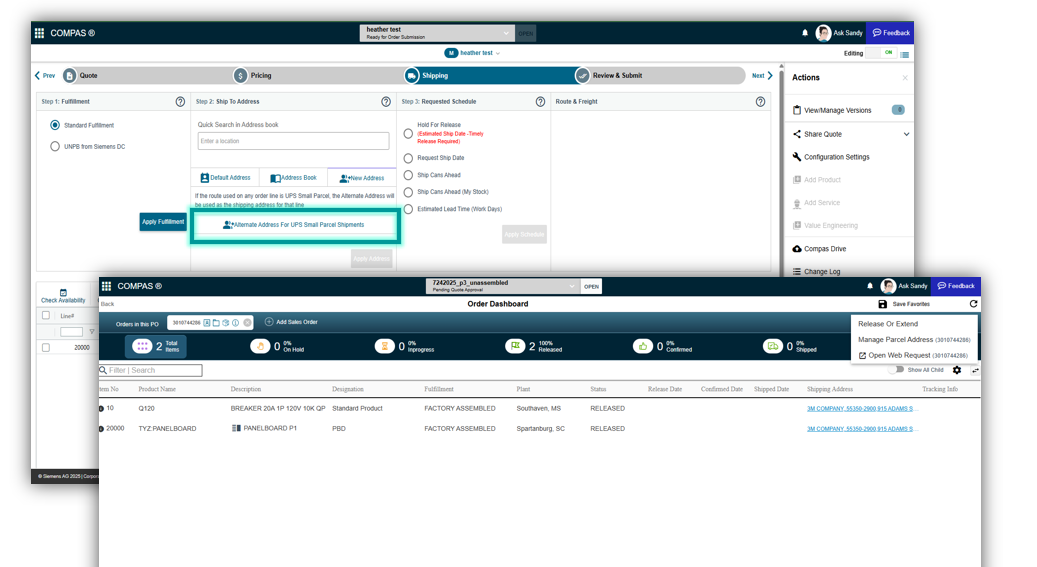Click the help icon for Route & Freight
The height and width of the screenshot is (567, 1037).
point(761,101)
